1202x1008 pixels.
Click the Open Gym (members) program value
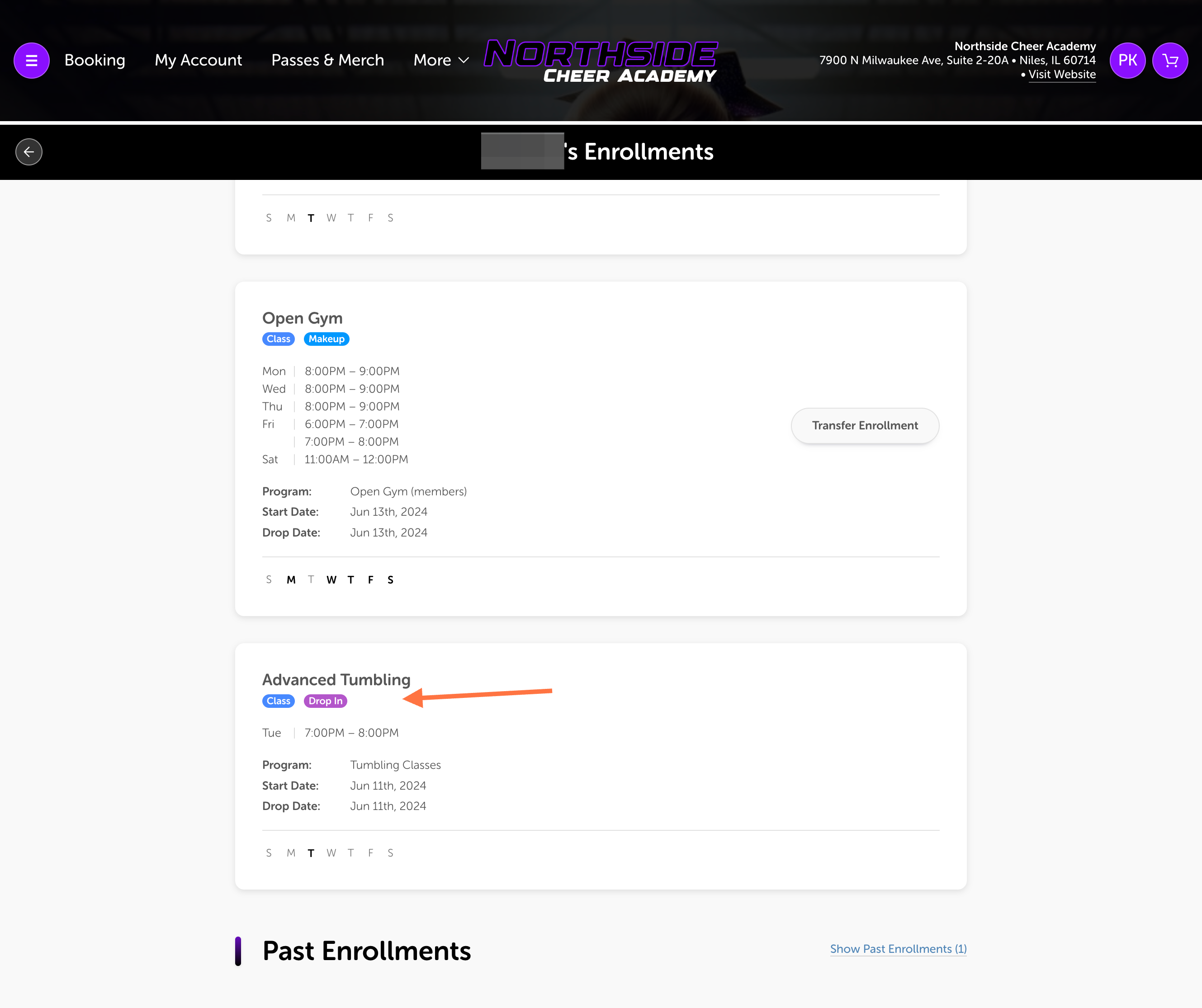(408, 491)
